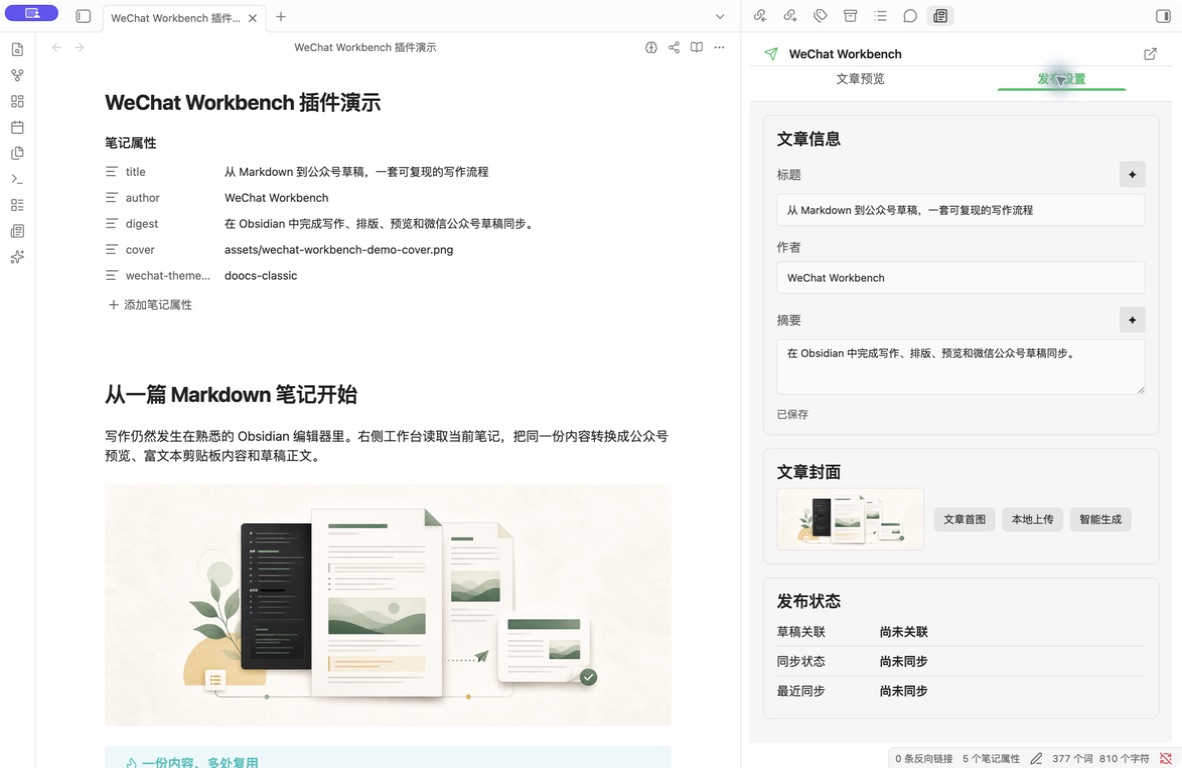Select the WeChat Workbench 插件 note tab
The width and height of the screenshot is (1182, 768).
pos(176,18)
